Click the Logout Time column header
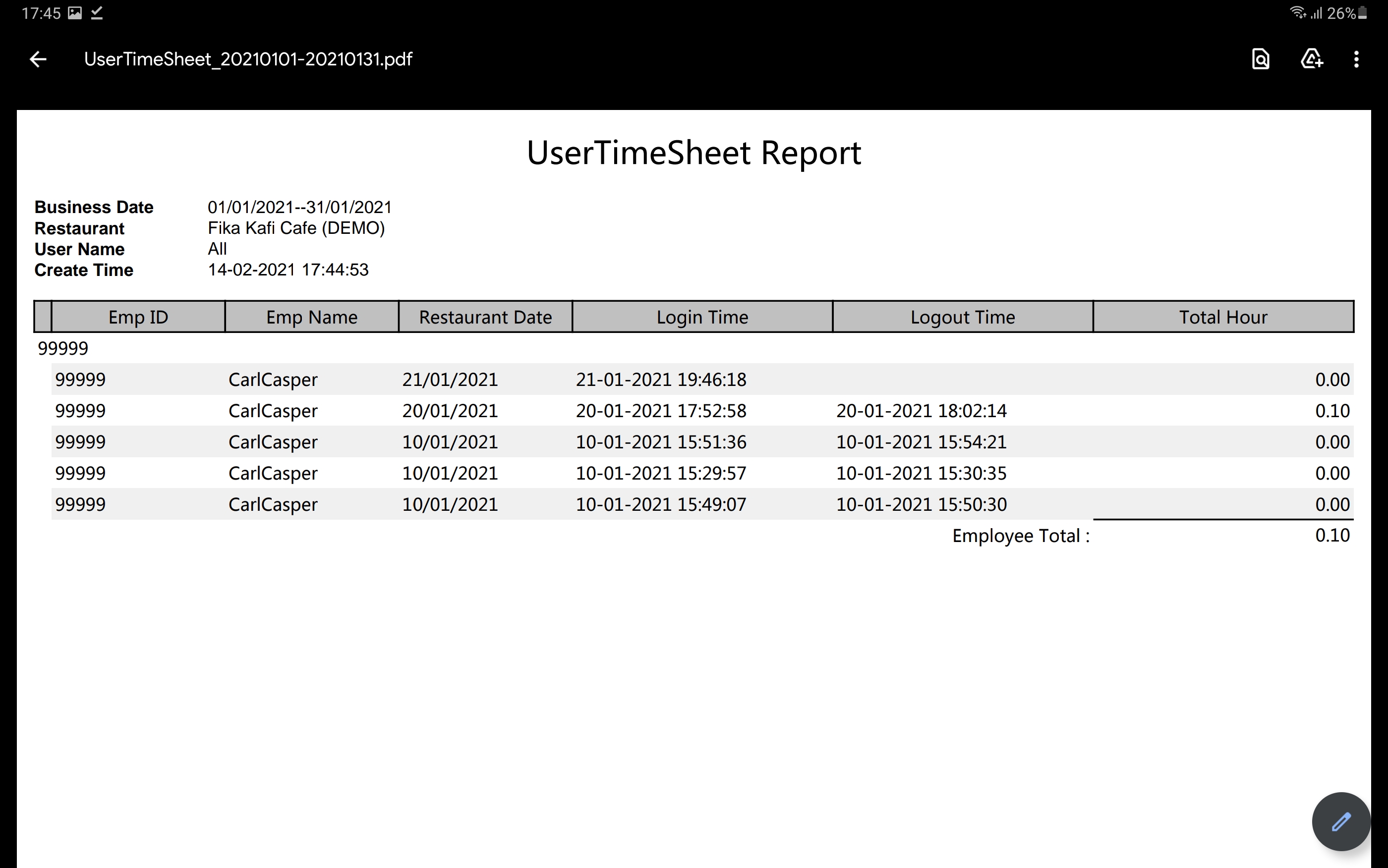1388x868 pixels. [963, 317]
